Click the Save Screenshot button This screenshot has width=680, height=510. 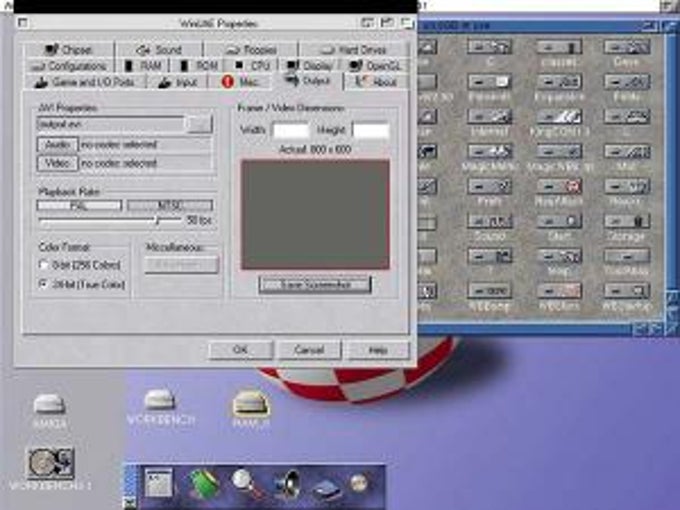(315, 285)
